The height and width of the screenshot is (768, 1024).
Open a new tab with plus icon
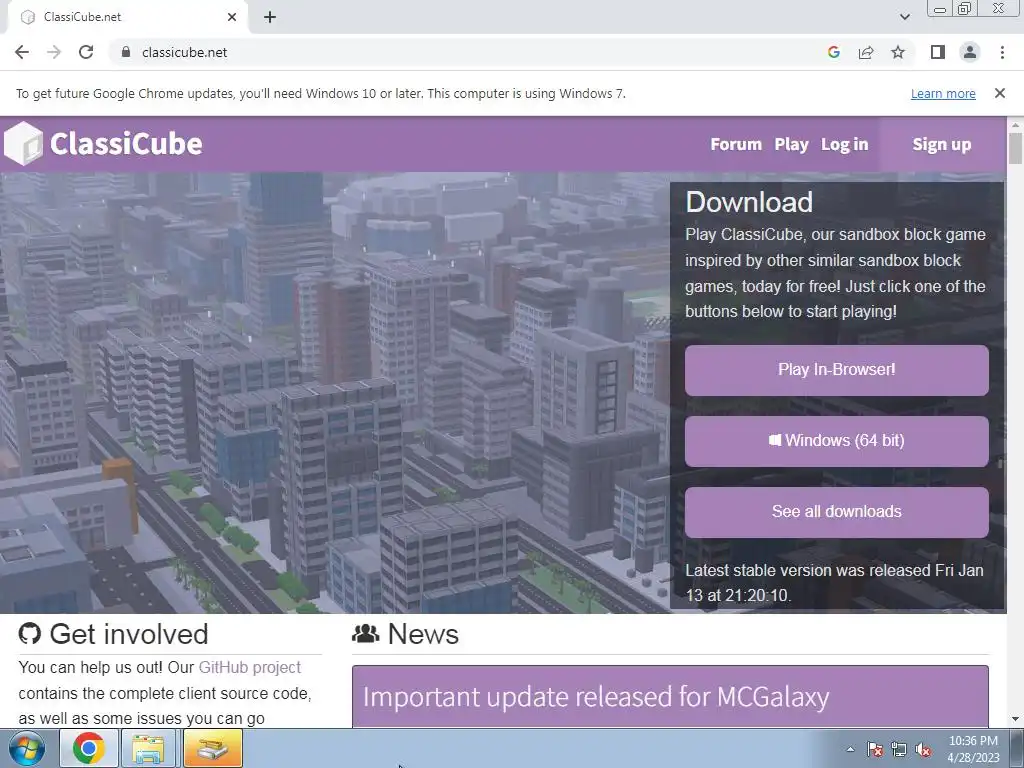[270, 17]
